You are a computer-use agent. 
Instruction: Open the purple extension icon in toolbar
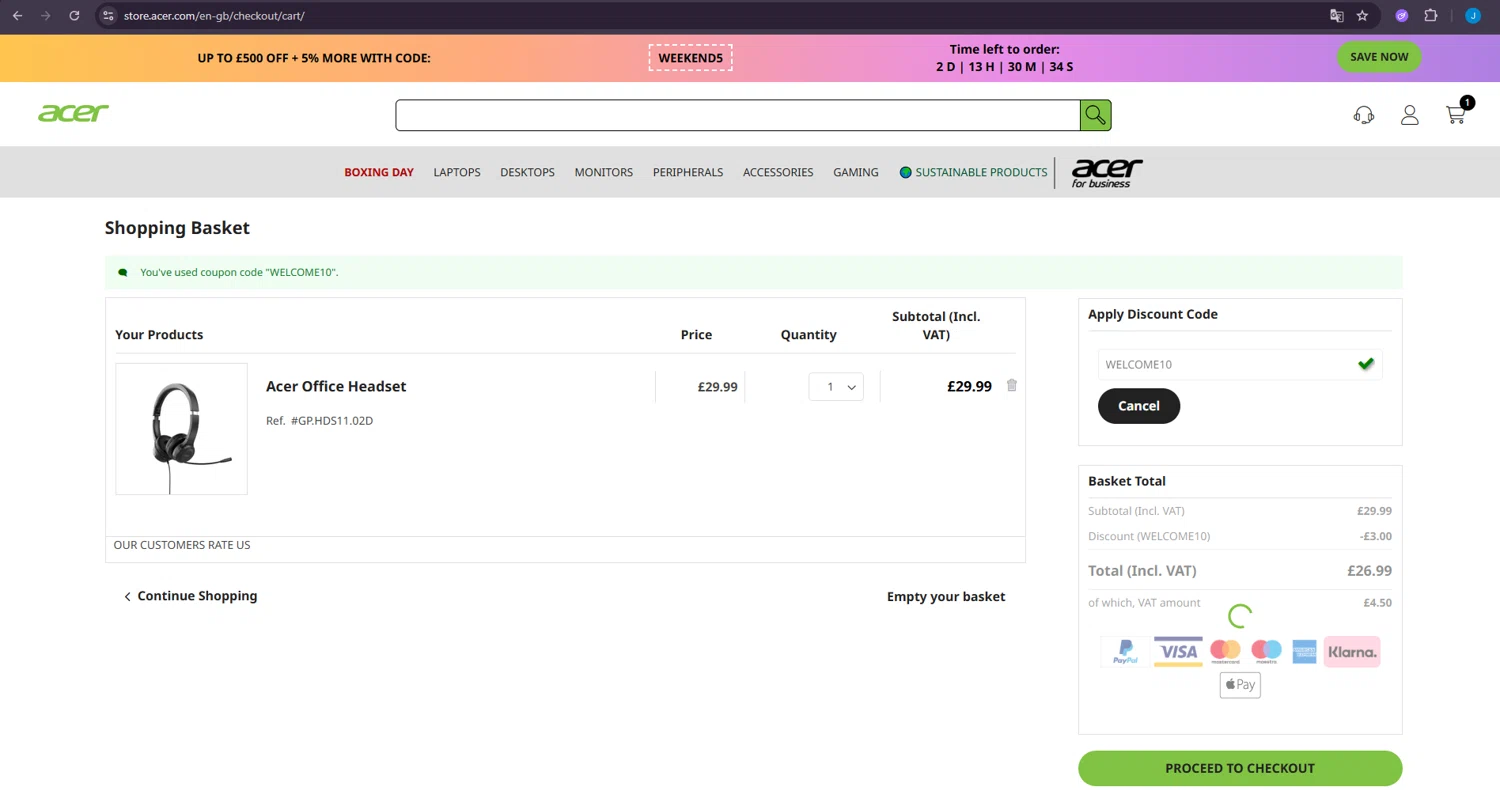pos(1402,16)
